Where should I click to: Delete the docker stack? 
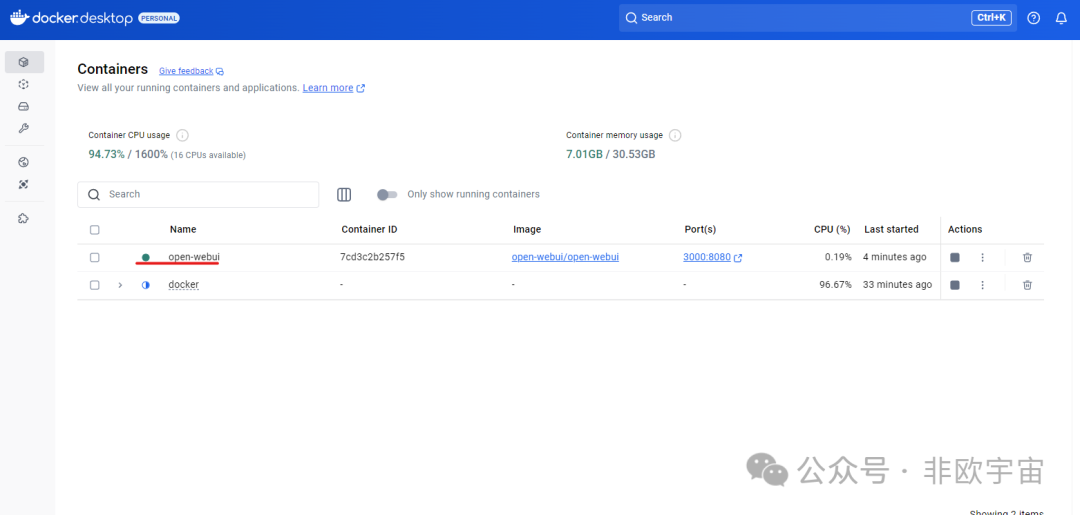[1027, 285]
